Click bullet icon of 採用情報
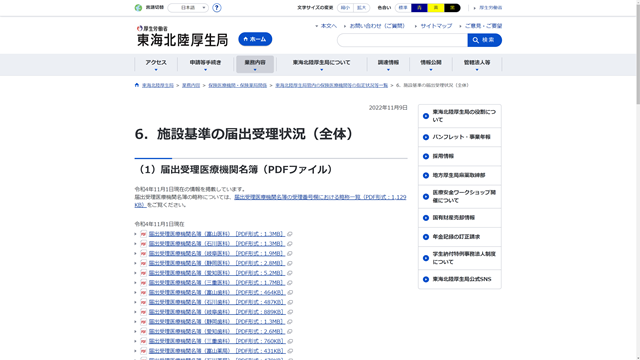Screen dimensions: 640x360 click(426, 156)
